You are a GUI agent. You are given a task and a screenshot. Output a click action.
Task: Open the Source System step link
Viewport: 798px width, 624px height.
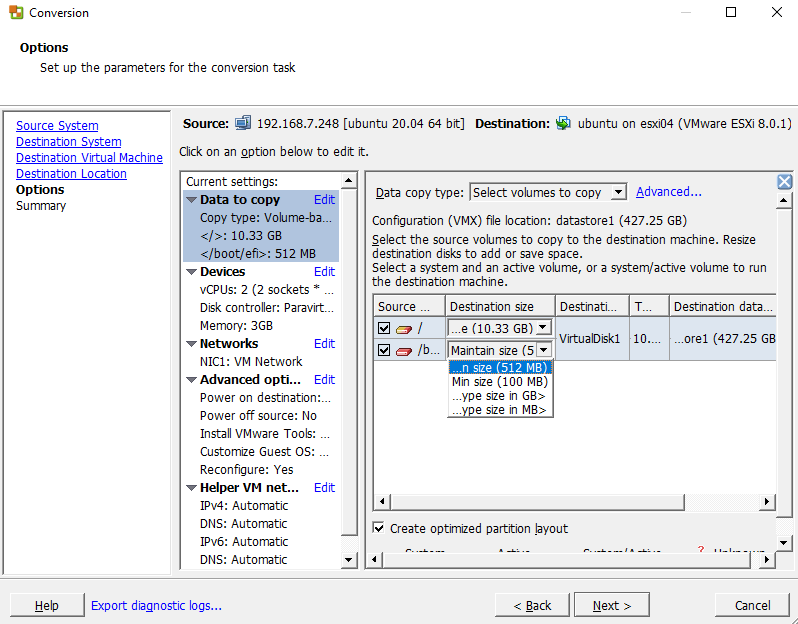coord(57,126)
